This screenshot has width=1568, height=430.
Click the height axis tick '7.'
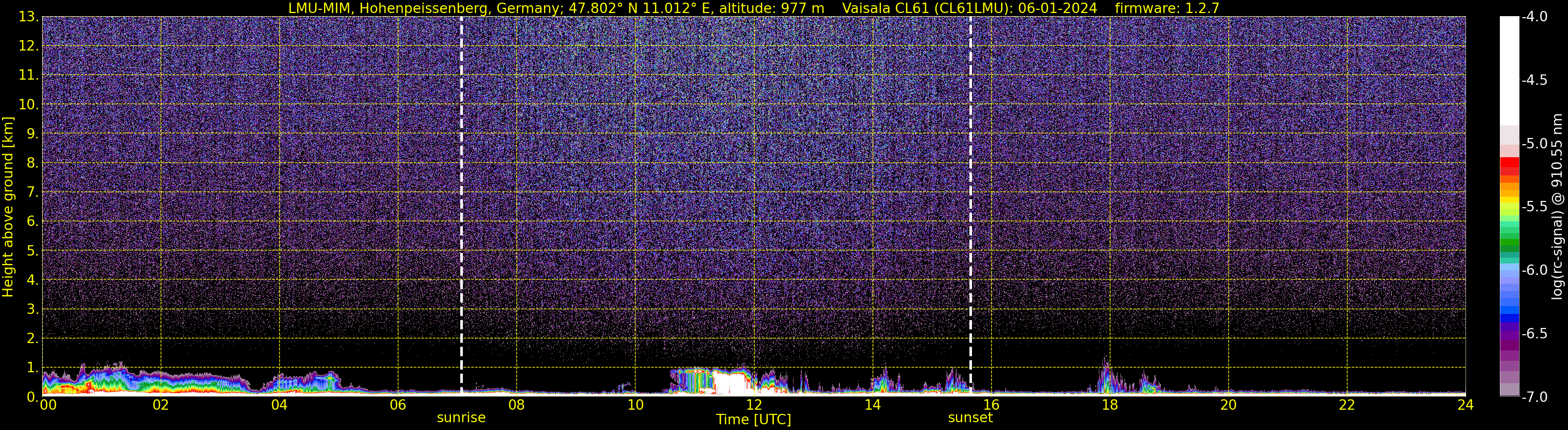tap(33, 193)
